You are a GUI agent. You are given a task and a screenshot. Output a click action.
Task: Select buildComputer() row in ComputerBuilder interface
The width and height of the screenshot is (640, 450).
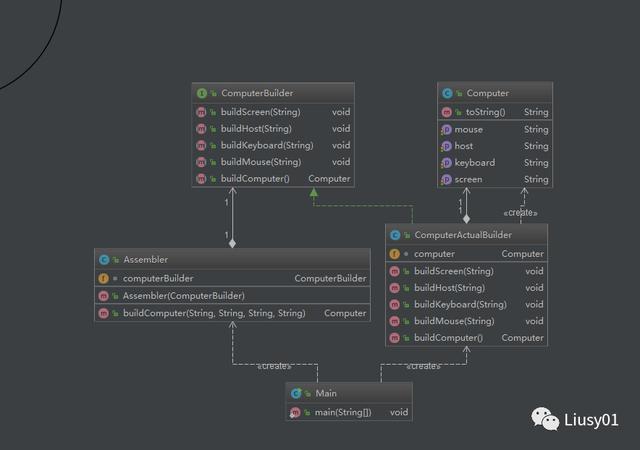coord(255,178)
